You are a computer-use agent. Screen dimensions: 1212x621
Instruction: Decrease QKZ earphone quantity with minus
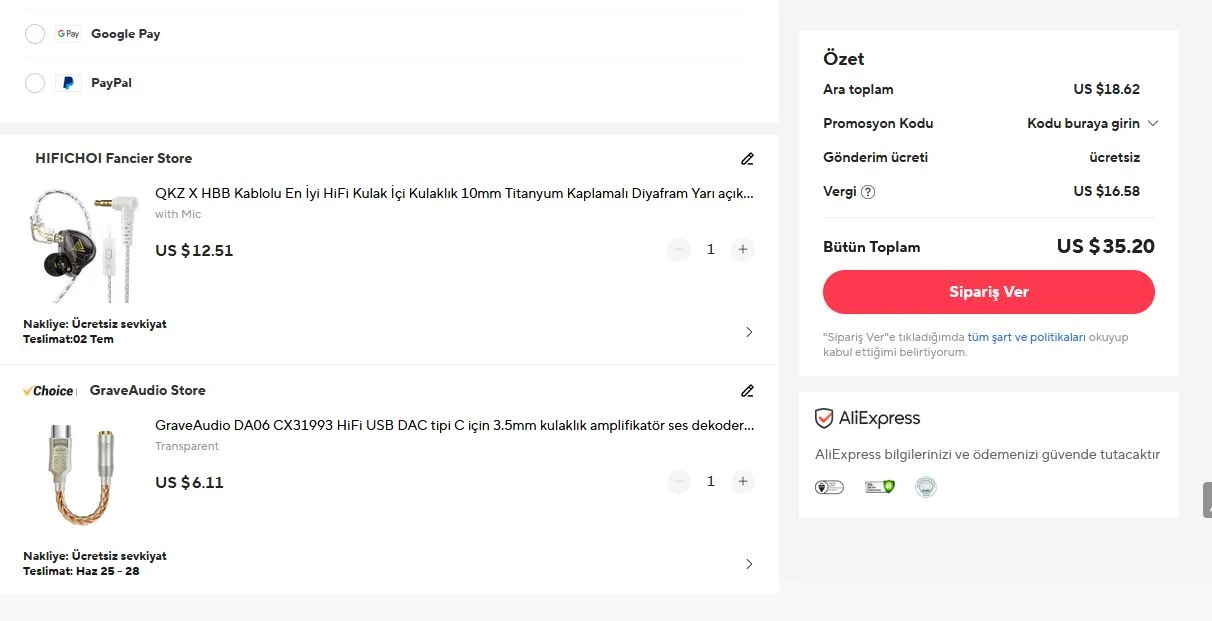[679, 250]
